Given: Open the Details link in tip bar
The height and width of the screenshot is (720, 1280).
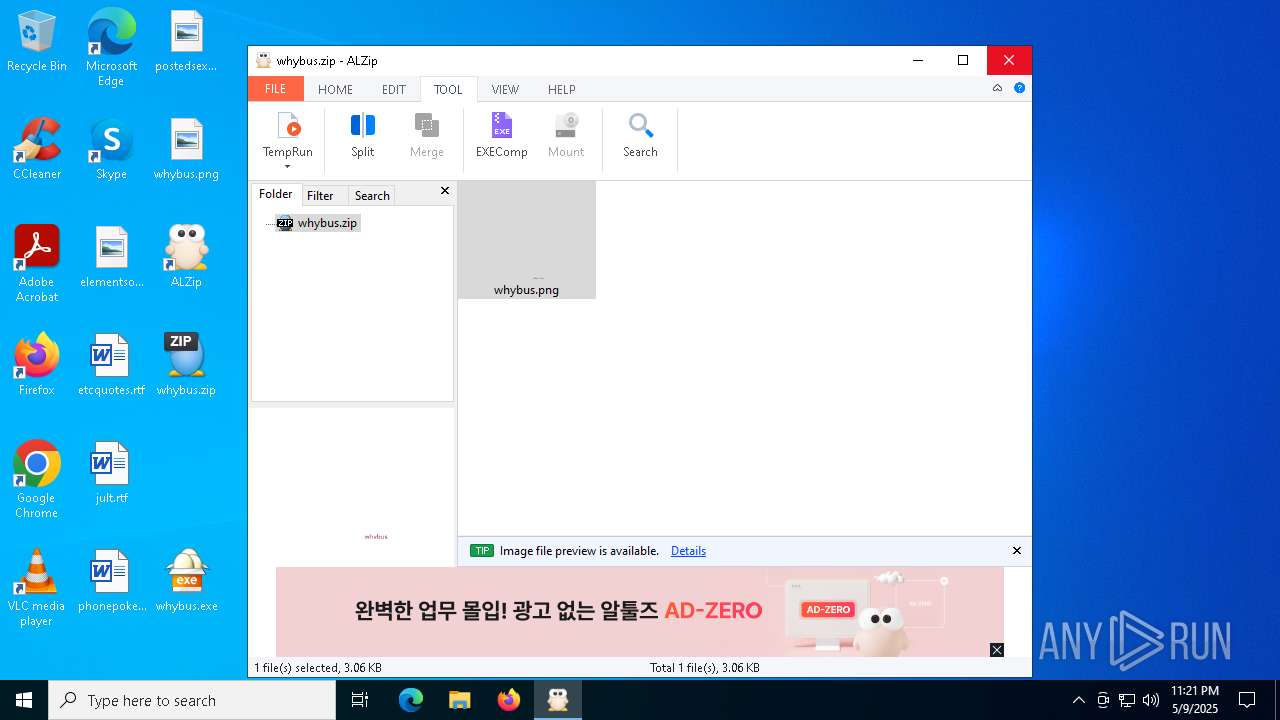Looking at the screenshot, I should click(x=688, y=551).
